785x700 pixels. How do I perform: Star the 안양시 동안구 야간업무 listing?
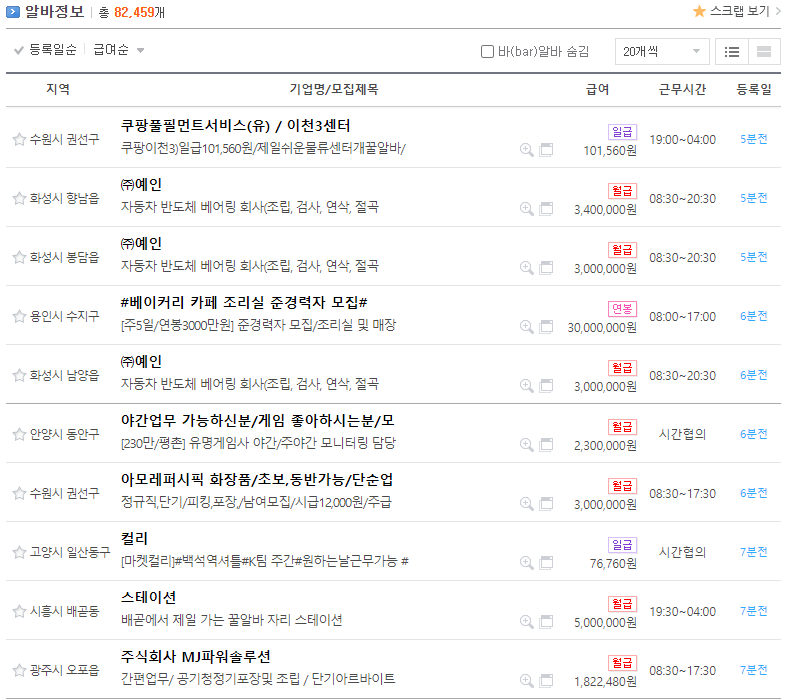19,434
